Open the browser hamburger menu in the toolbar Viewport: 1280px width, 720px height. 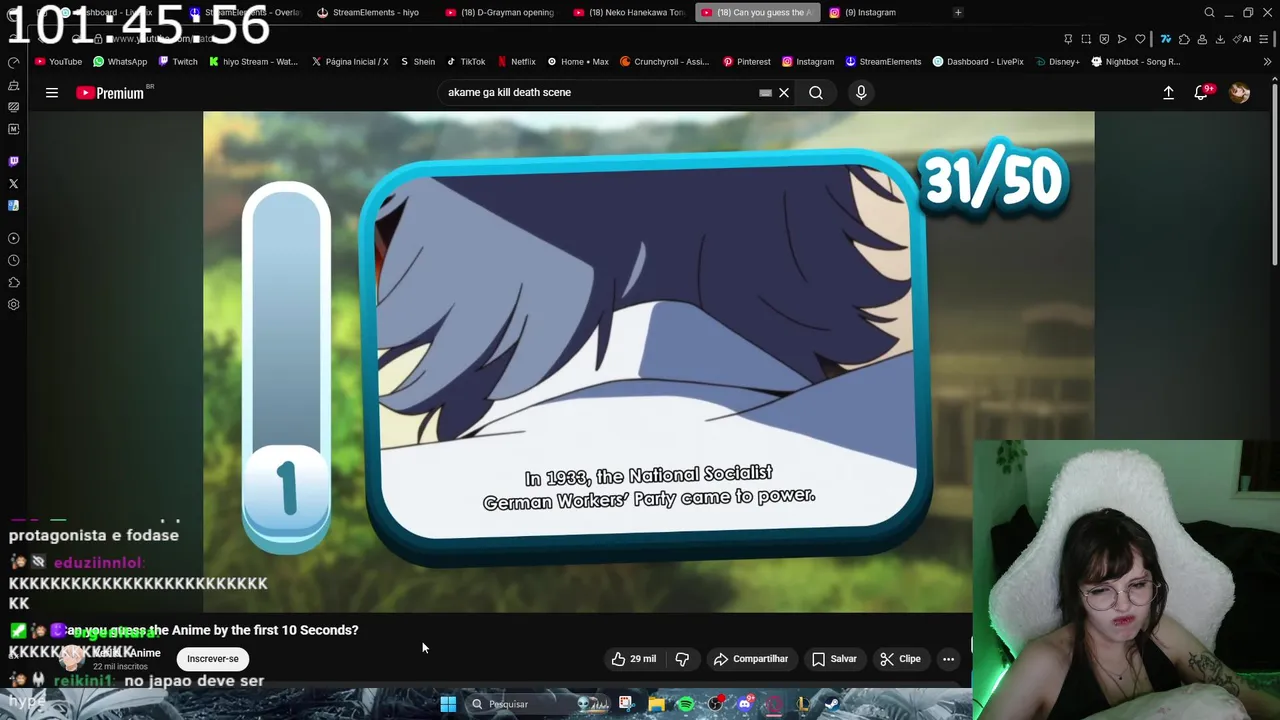point(1264,39)
